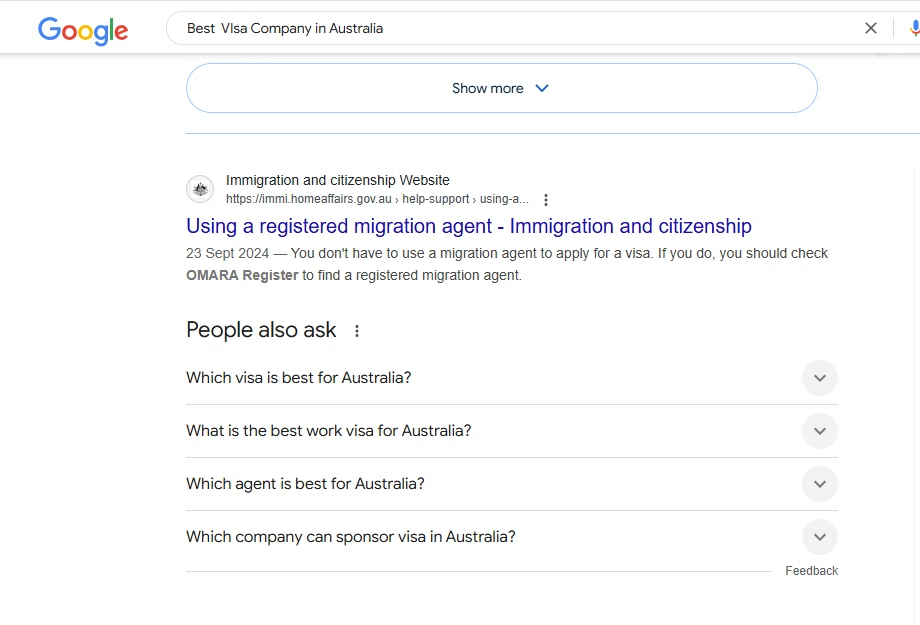Expand Which agent is best for Australia?
Viewport: 920px width, 625px height.
click(512, 484)
